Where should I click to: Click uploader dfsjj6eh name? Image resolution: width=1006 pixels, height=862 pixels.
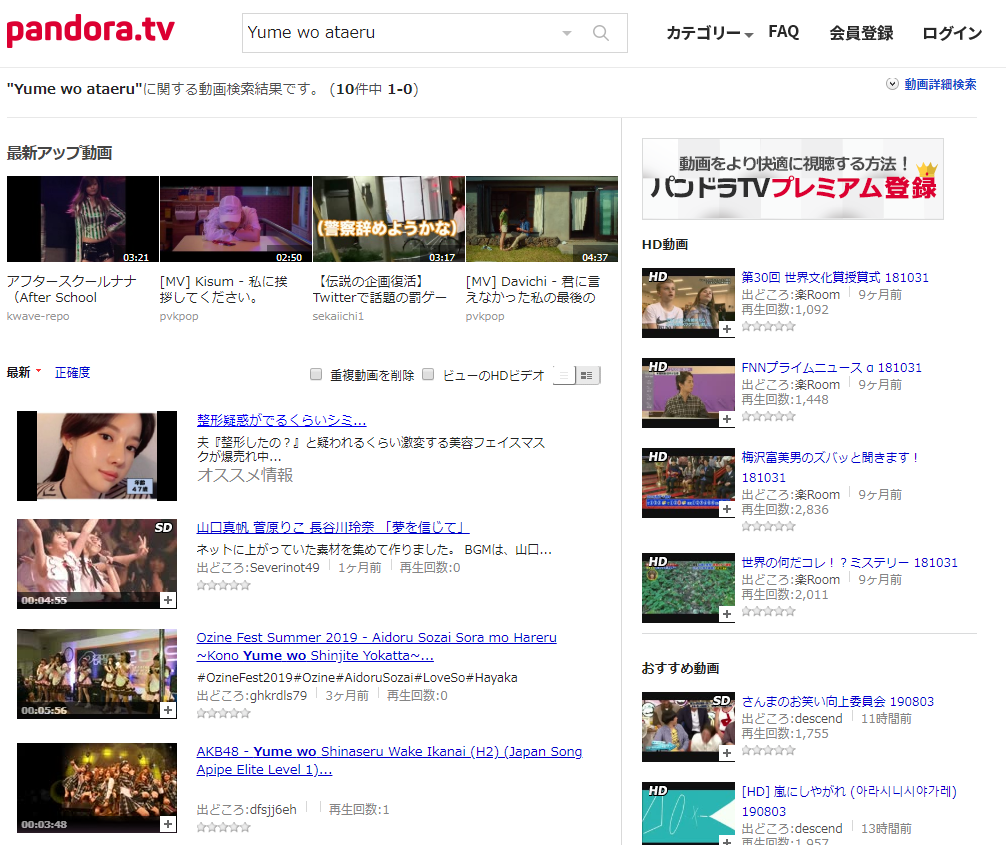[273, 810]
